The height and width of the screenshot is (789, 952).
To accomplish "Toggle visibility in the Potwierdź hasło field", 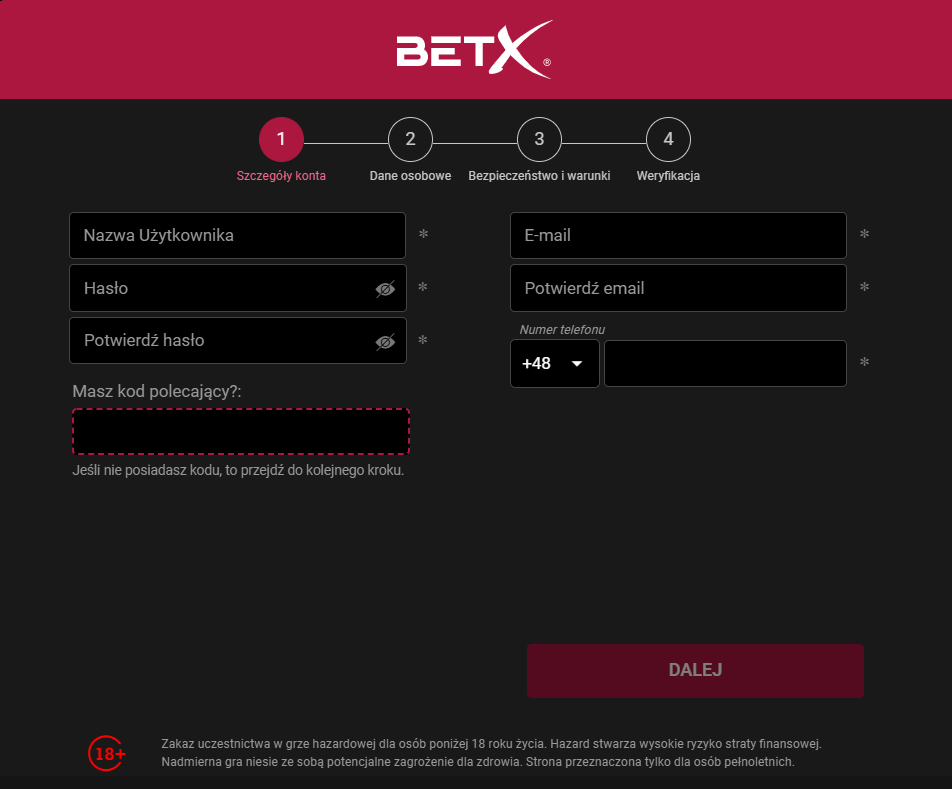I will point(385,342).
